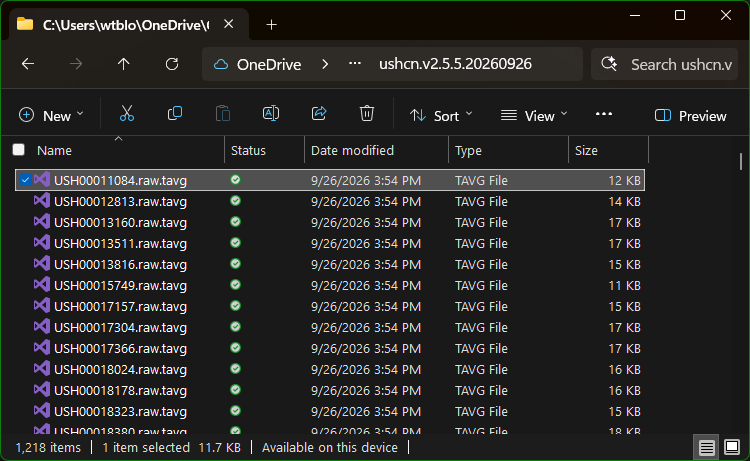Click file icon of USH00017157.raw.tavg
The image size is (750, 461).
point(42,306)
